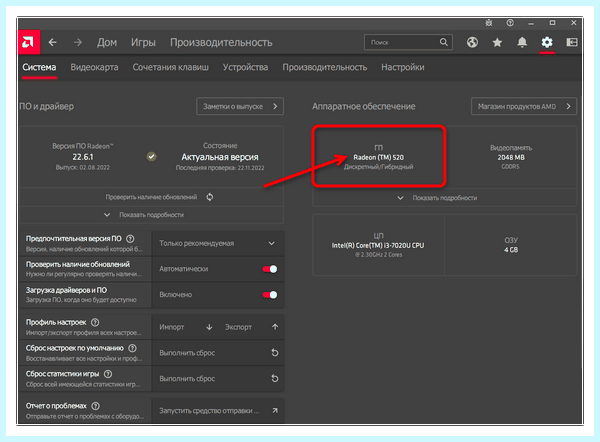Open settings gear icon
600x442 pixels.
pos(547,42)
